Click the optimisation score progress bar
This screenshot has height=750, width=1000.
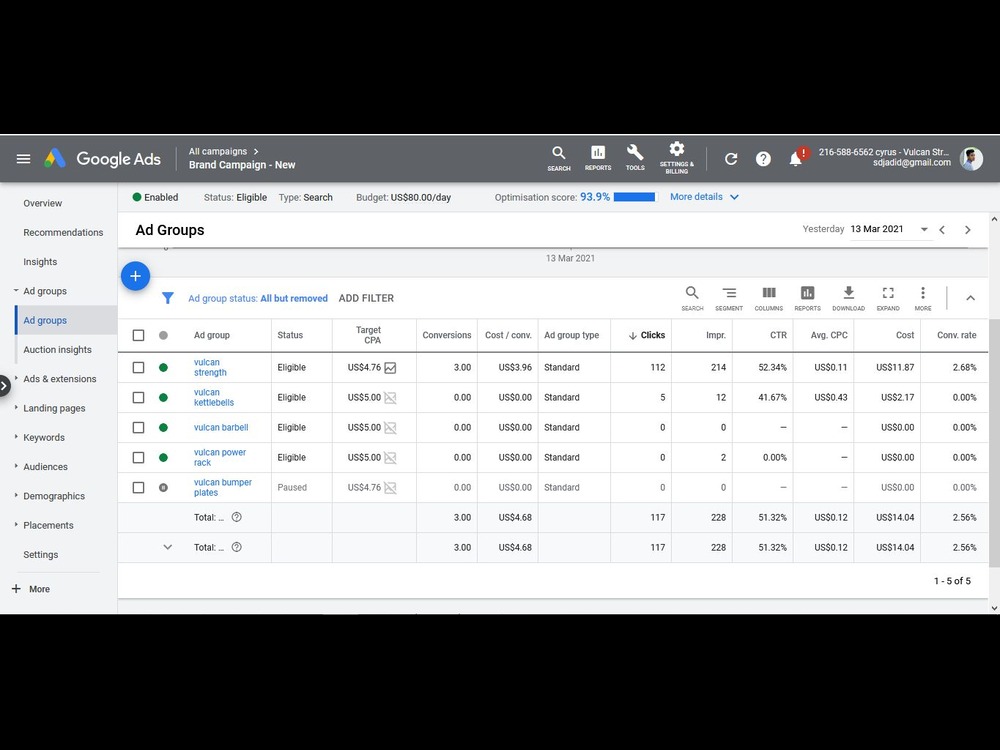[x=634, y=197]
